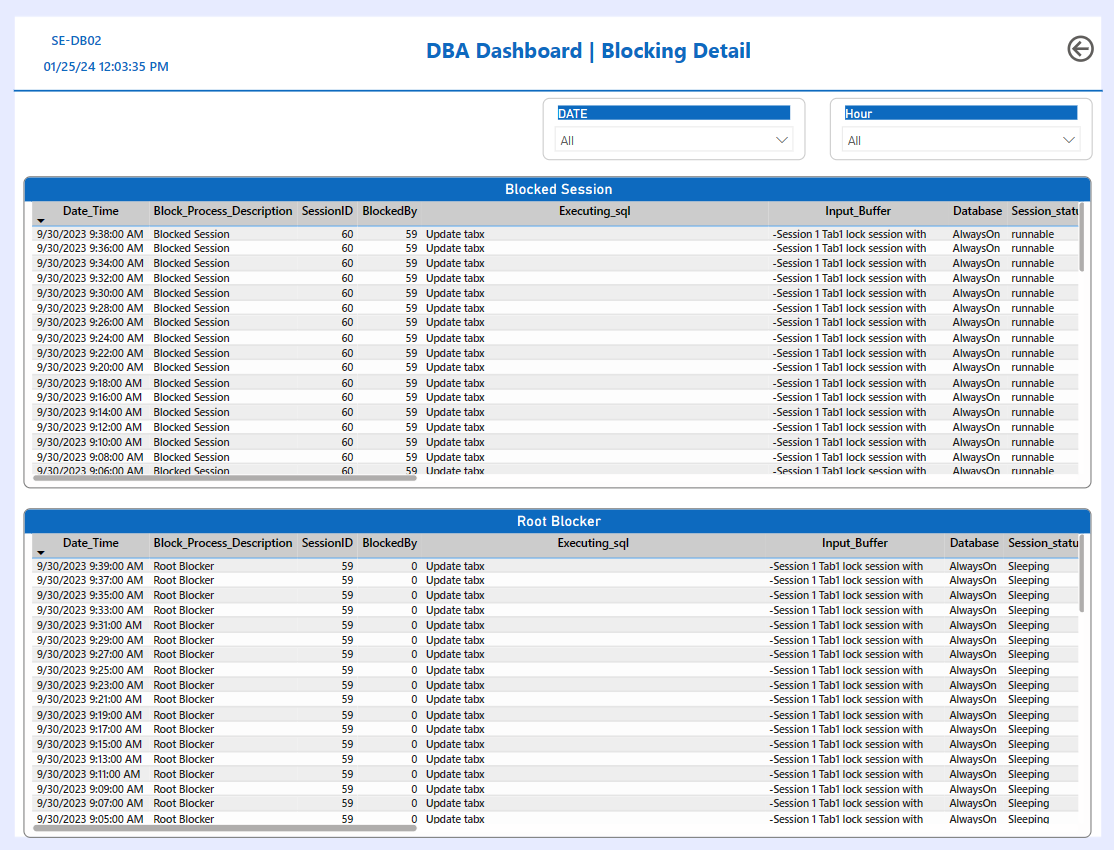Viewport: 1114px width, 850px height.
Task: Click Blocked Session cell in the 9:32:00 AM row
Action: pos(191,278)
